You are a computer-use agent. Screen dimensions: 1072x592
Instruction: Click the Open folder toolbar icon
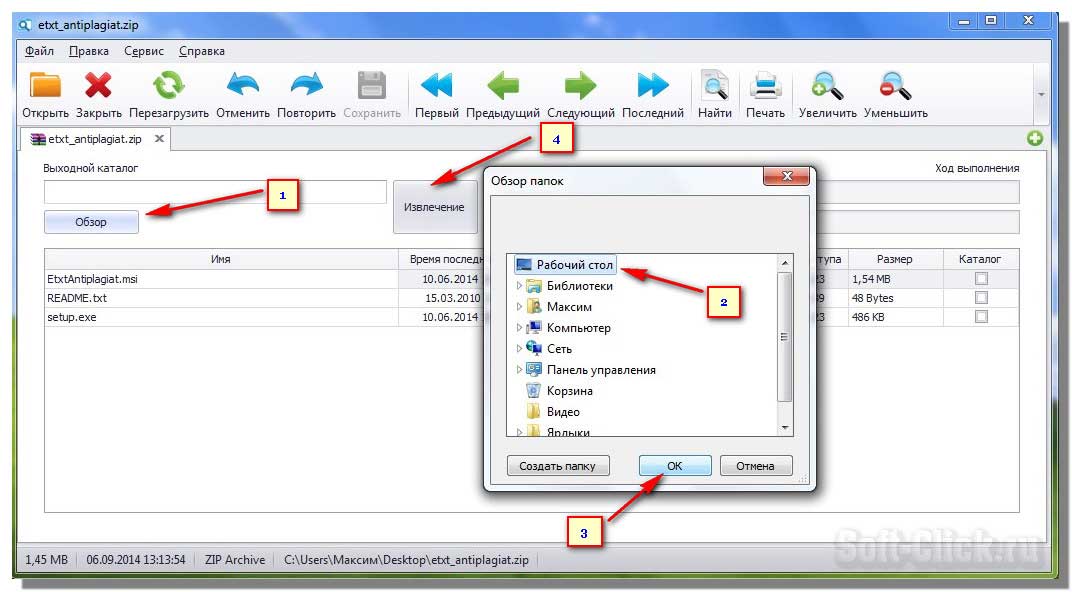(x=45, y=86)
